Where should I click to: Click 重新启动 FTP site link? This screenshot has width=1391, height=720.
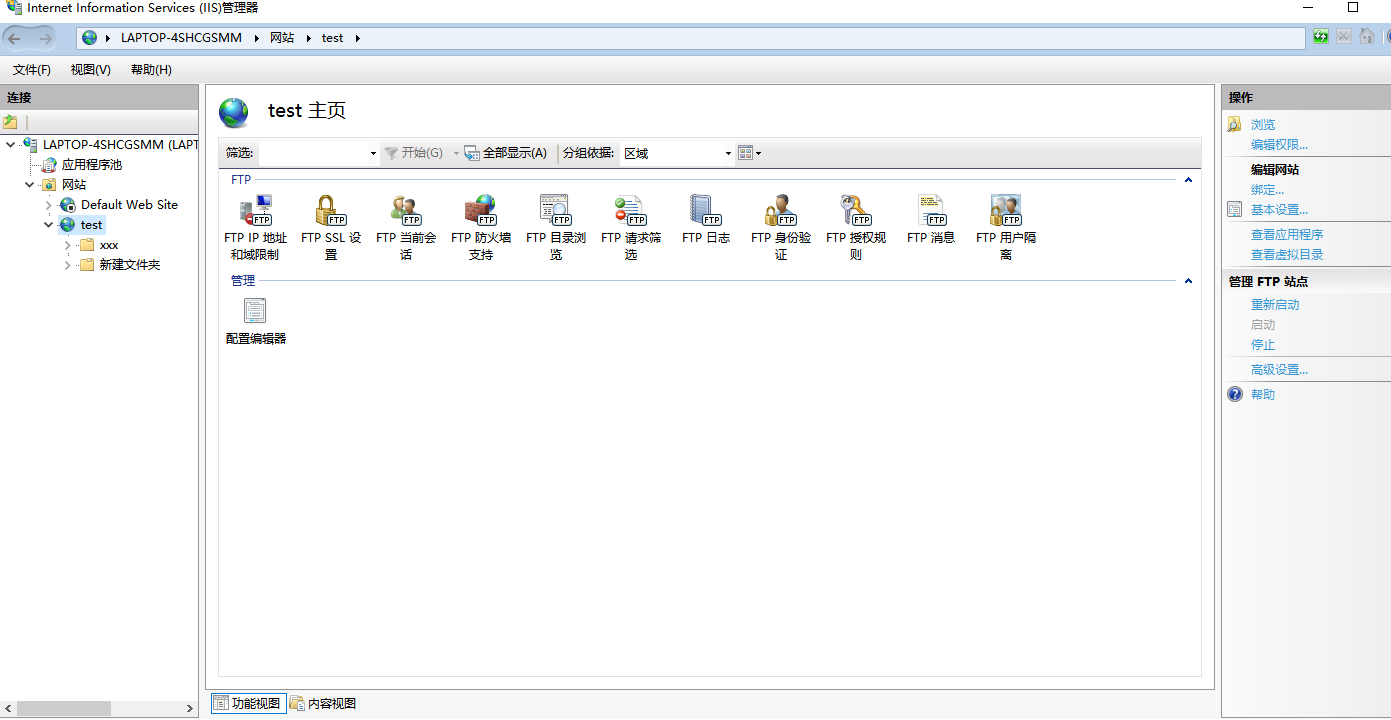pos(1275,305)
